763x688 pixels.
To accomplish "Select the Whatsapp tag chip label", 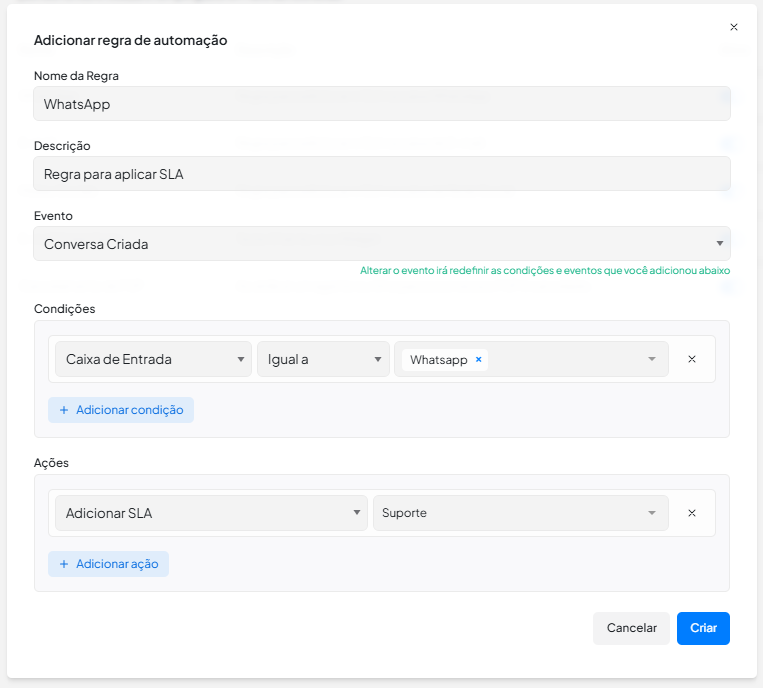I will [x=438, y=360].
